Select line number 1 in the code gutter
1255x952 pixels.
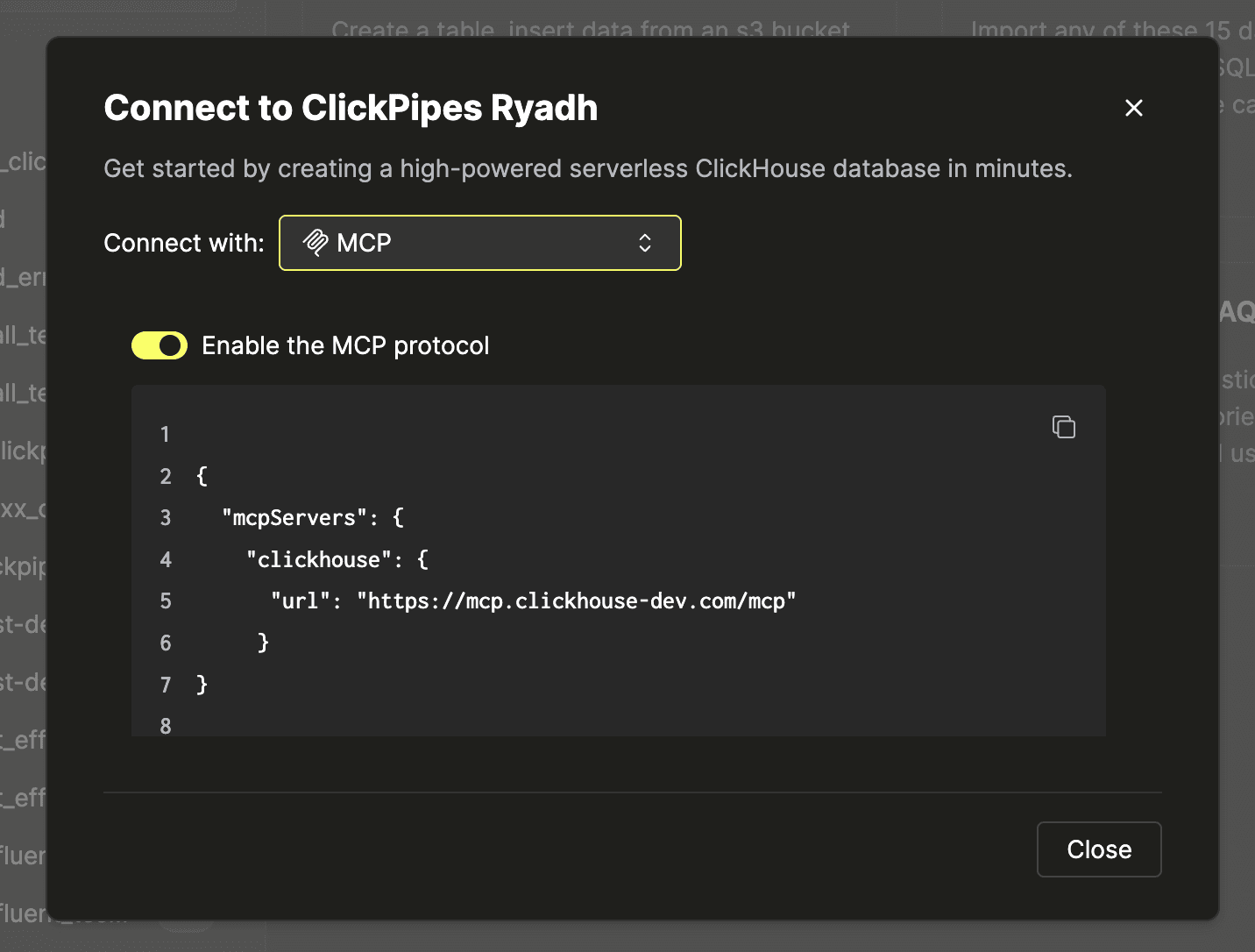(x=165, y=435)
